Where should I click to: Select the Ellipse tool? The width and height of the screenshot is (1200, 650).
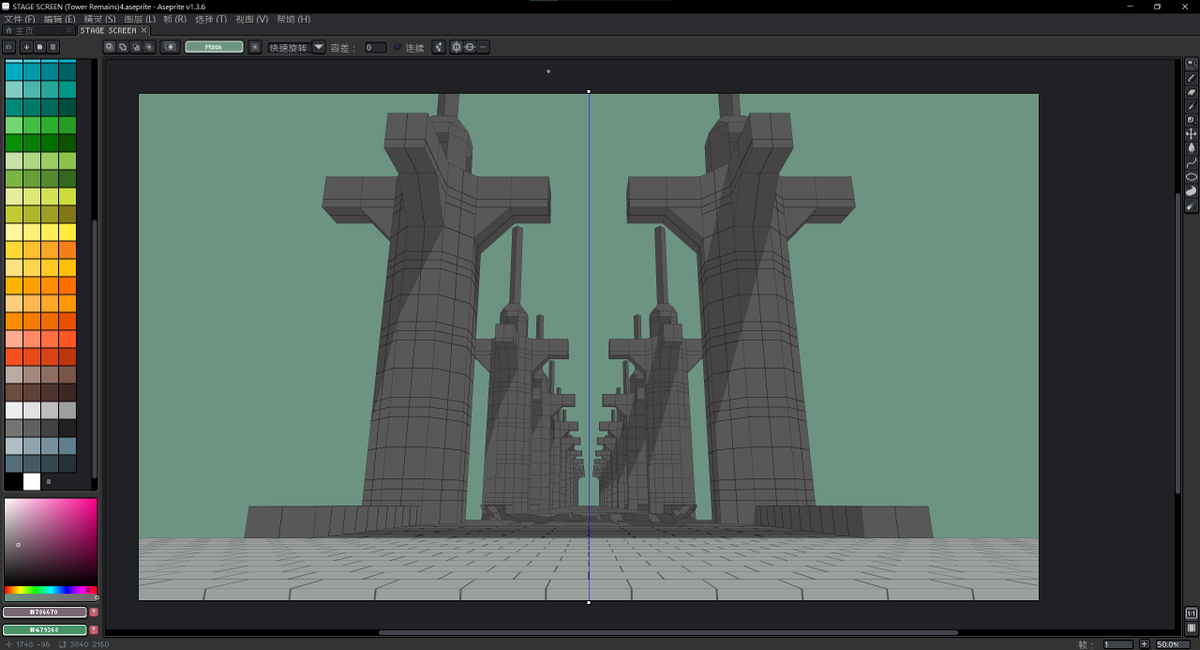tap(1191, 177)
